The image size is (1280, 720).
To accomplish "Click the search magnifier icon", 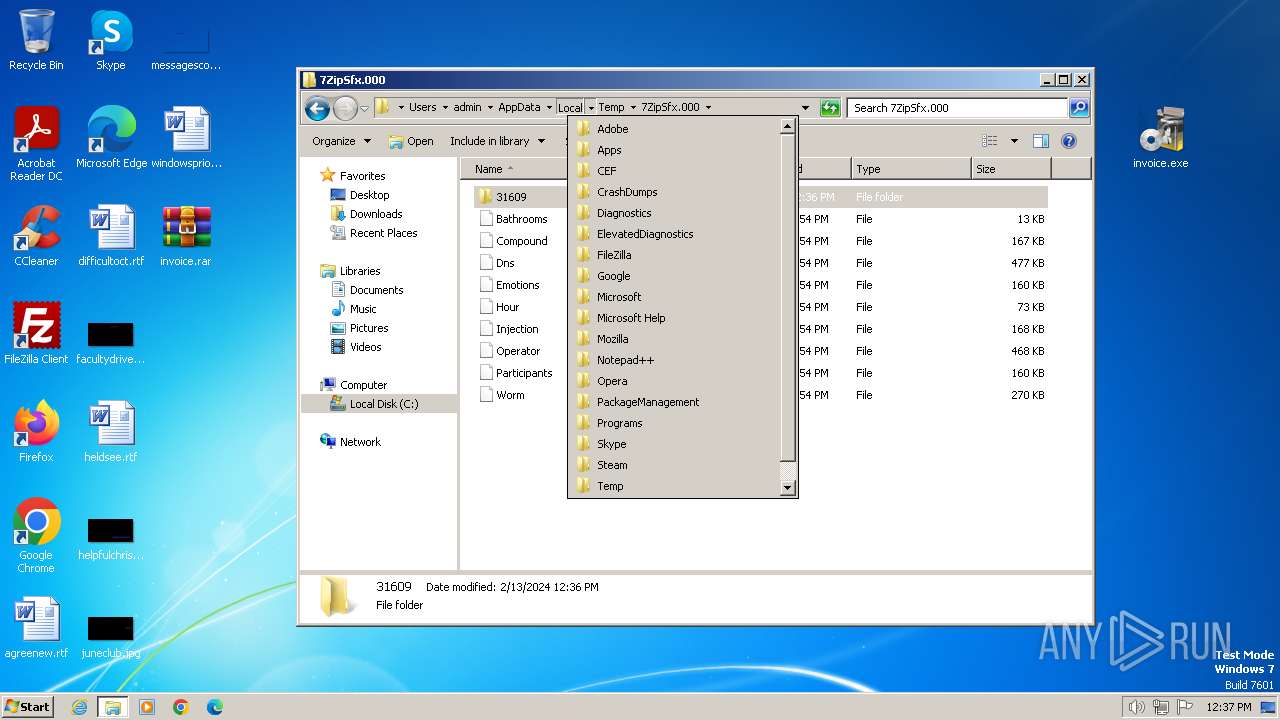I will pyautogui.click(x=1079, y=108).
